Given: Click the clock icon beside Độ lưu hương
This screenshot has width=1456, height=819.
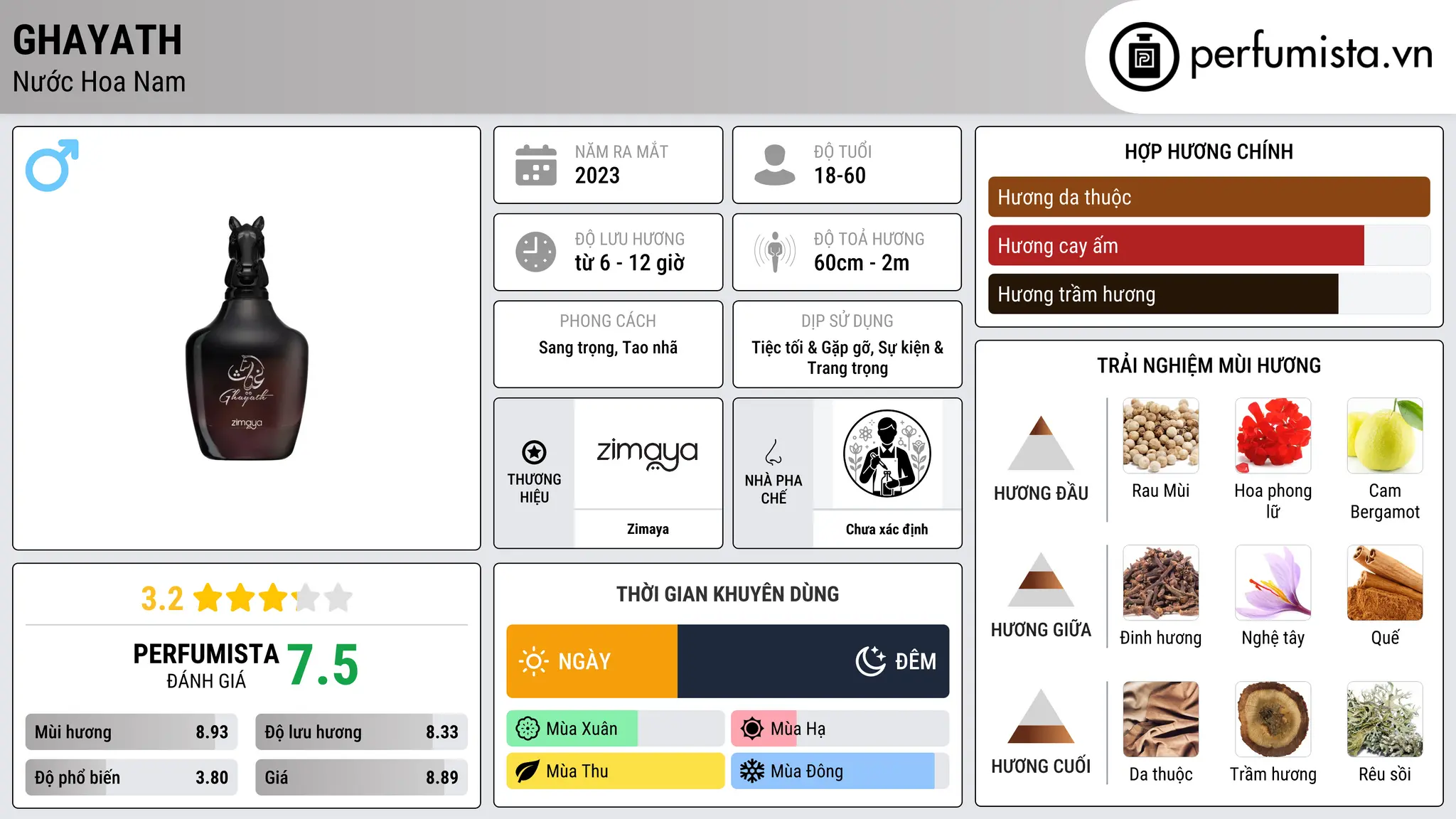Looking at the screenshot, I should (536, 252).
